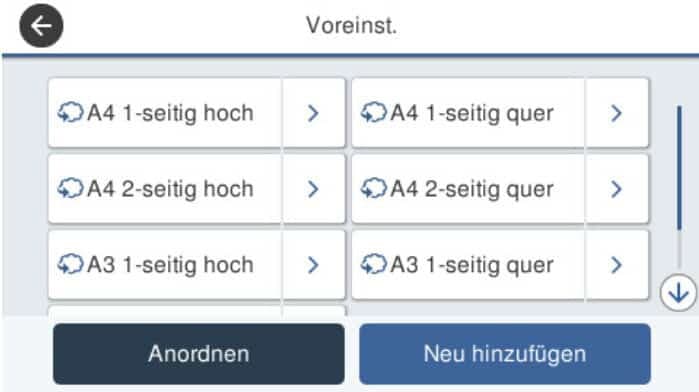Click the cloud icon on A4 2-seitig quer
The image size is (699, 392).
coord(374,188)
